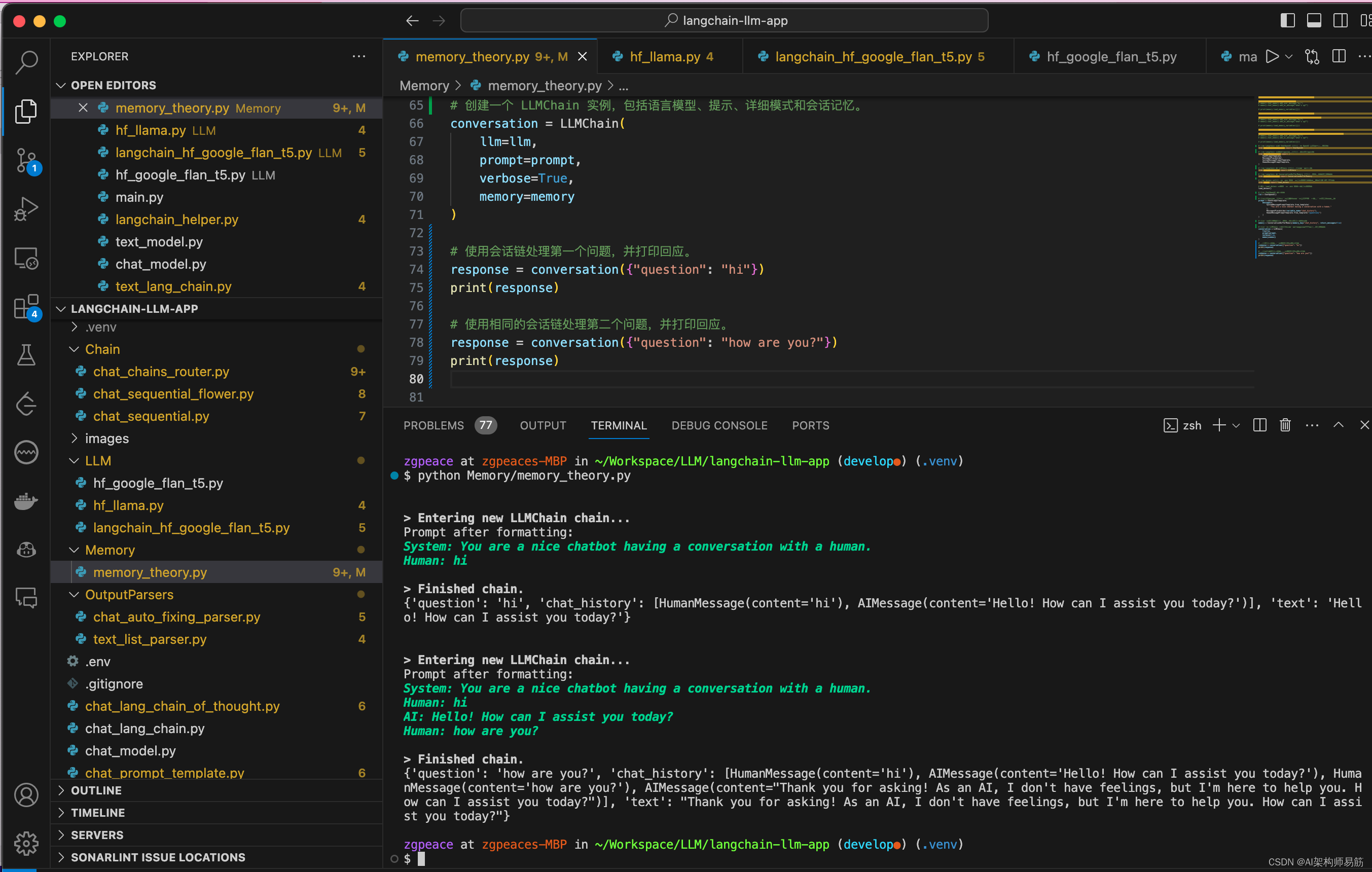Kill terminal with trash icon

1285,425
